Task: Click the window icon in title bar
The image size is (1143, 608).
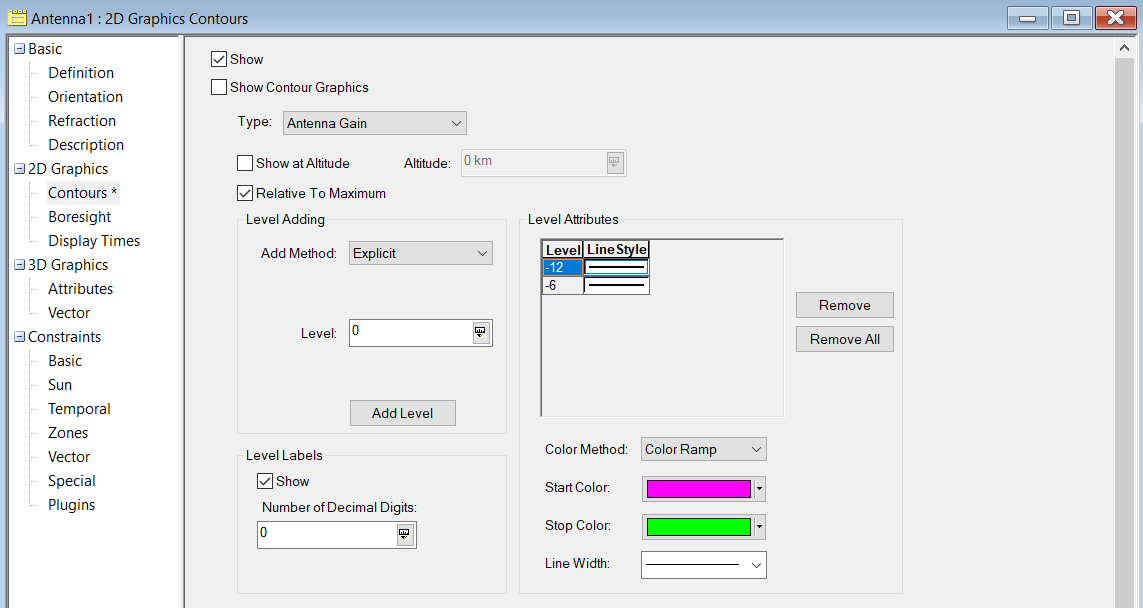Action: pos(16,18)
